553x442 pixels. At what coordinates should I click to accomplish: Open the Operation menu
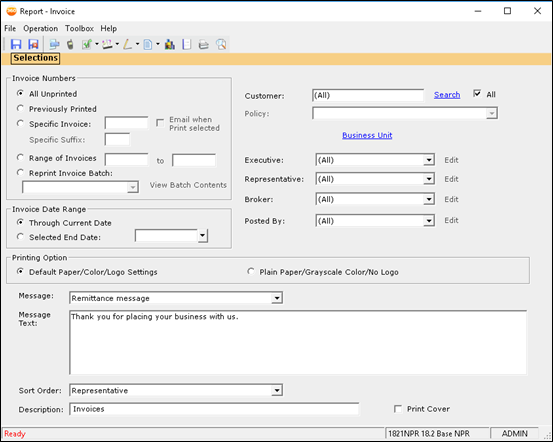coord(41,29)
